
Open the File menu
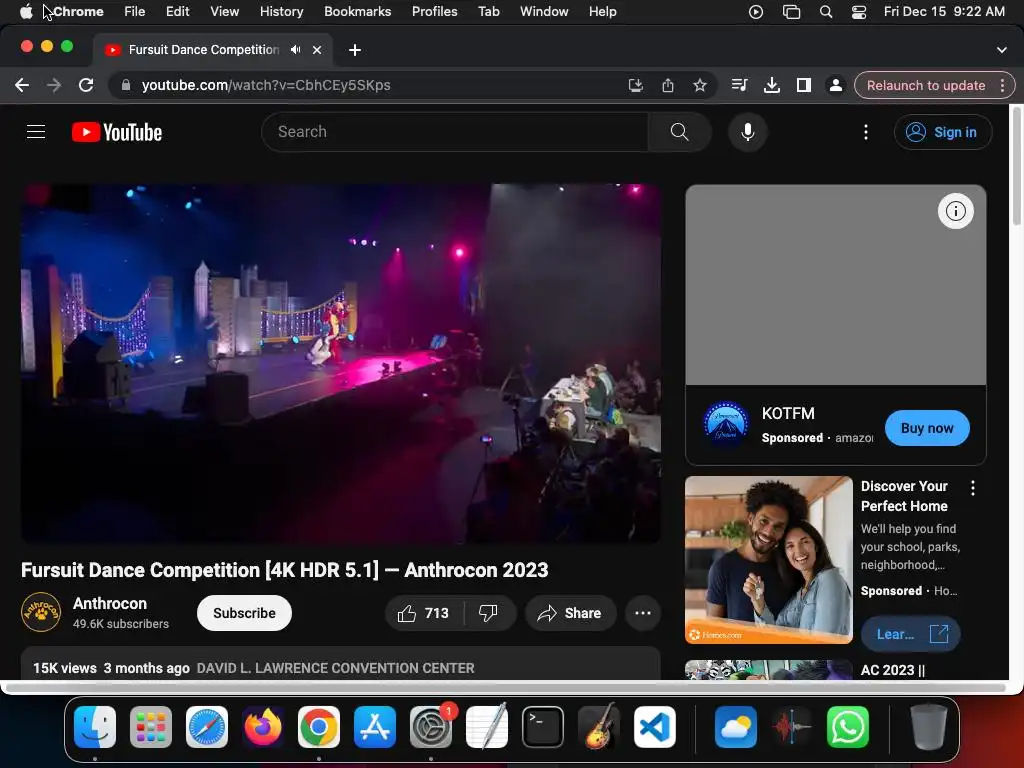coord(135,12)
